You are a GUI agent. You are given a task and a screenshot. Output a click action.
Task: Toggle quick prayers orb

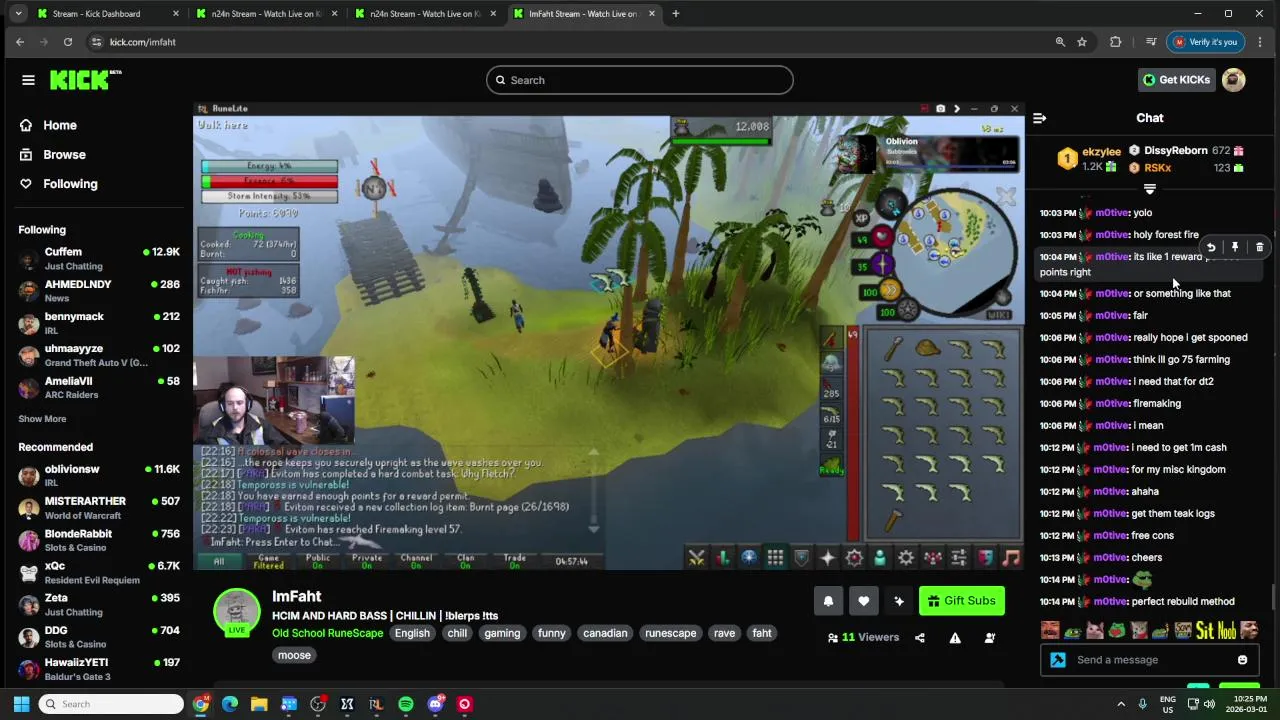[882, 264]
